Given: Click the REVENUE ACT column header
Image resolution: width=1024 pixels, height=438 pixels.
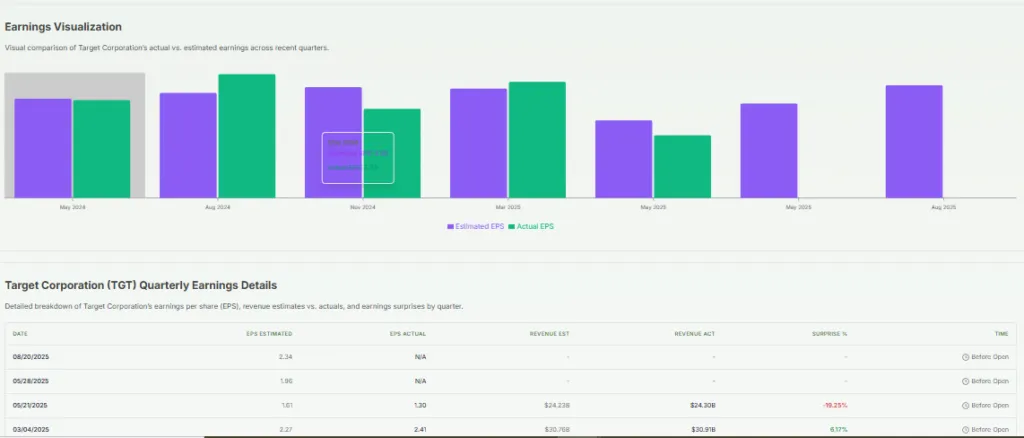Looking at the screenshot, I should pos(696,333).
